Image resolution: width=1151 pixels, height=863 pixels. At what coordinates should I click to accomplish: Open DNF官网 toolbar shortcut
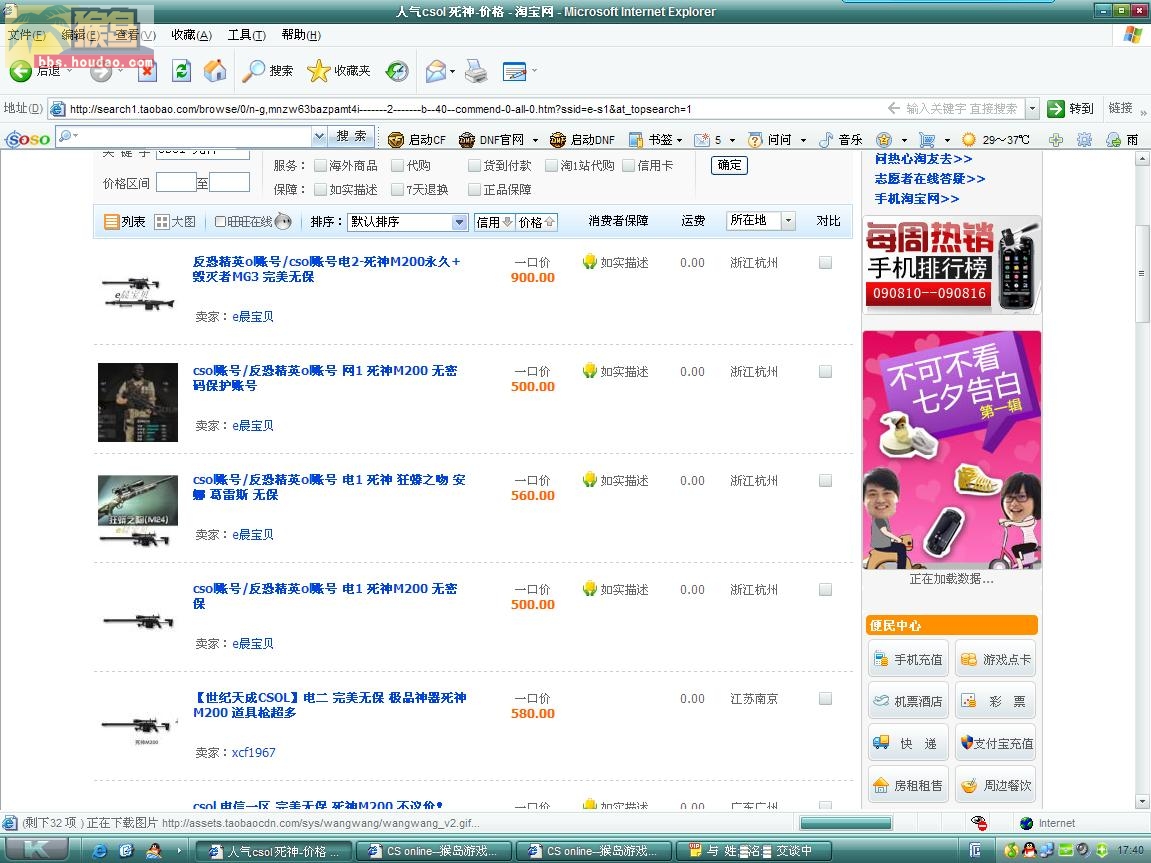[x=491, y=139]
